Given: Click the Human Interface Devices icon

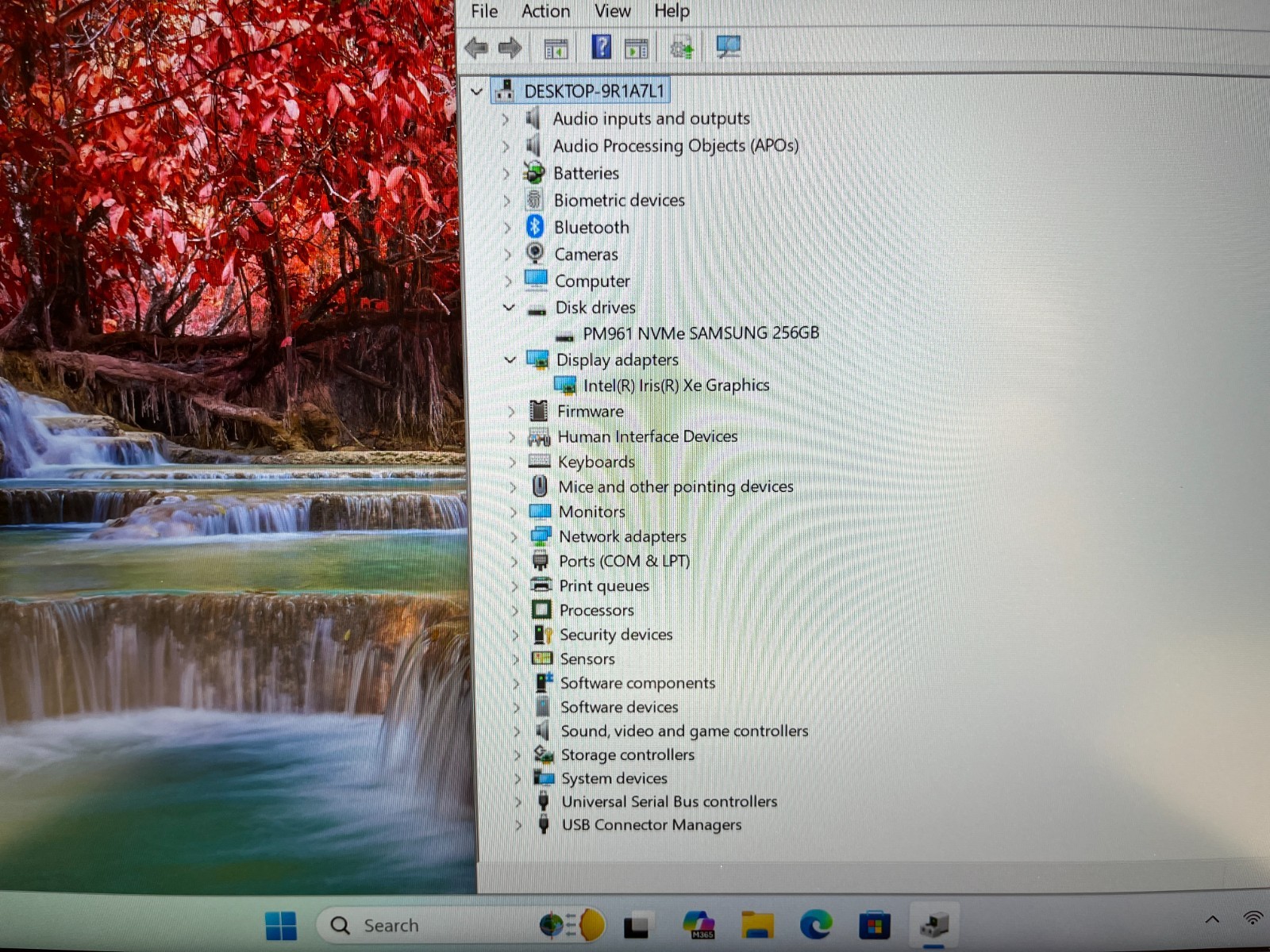Looking at the screenshot, I should 539,437.
